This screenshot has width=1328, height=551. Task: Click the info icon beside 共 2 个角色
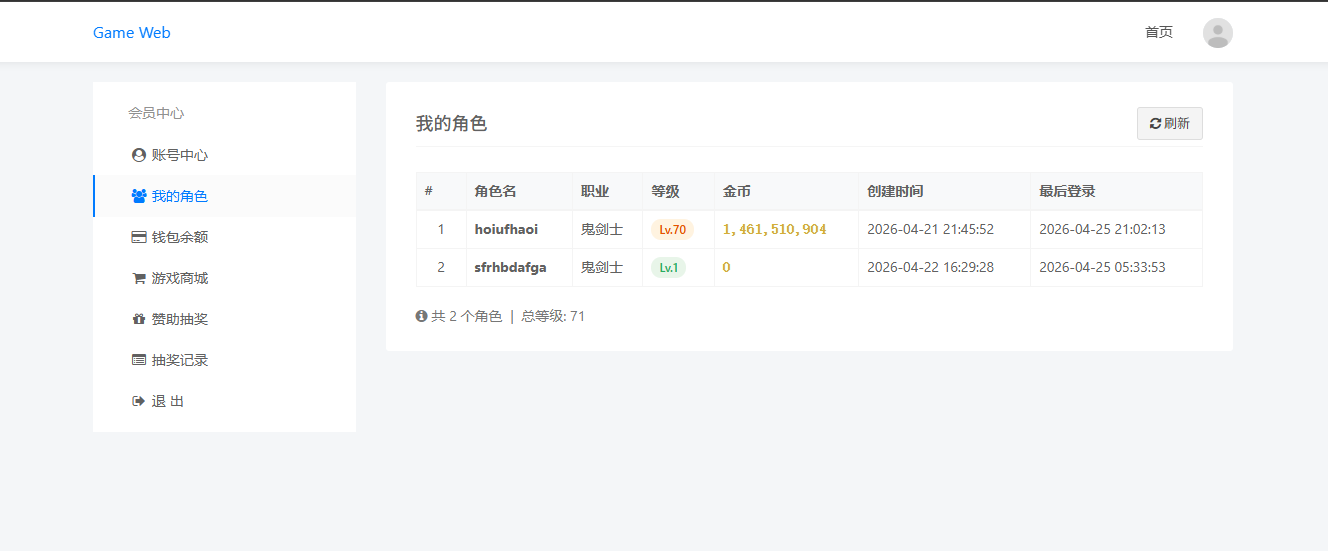coord(421,316)
